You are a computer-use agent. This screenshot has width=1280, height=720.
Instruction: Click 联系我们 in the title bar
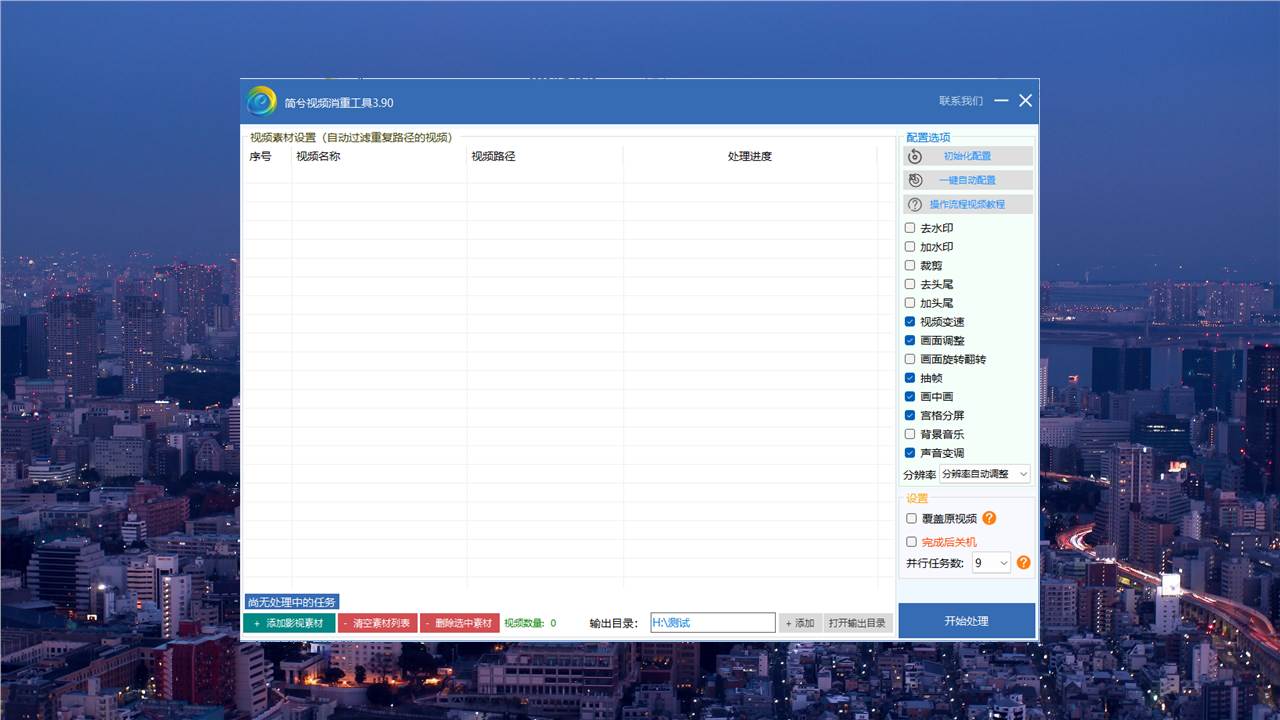960,101
